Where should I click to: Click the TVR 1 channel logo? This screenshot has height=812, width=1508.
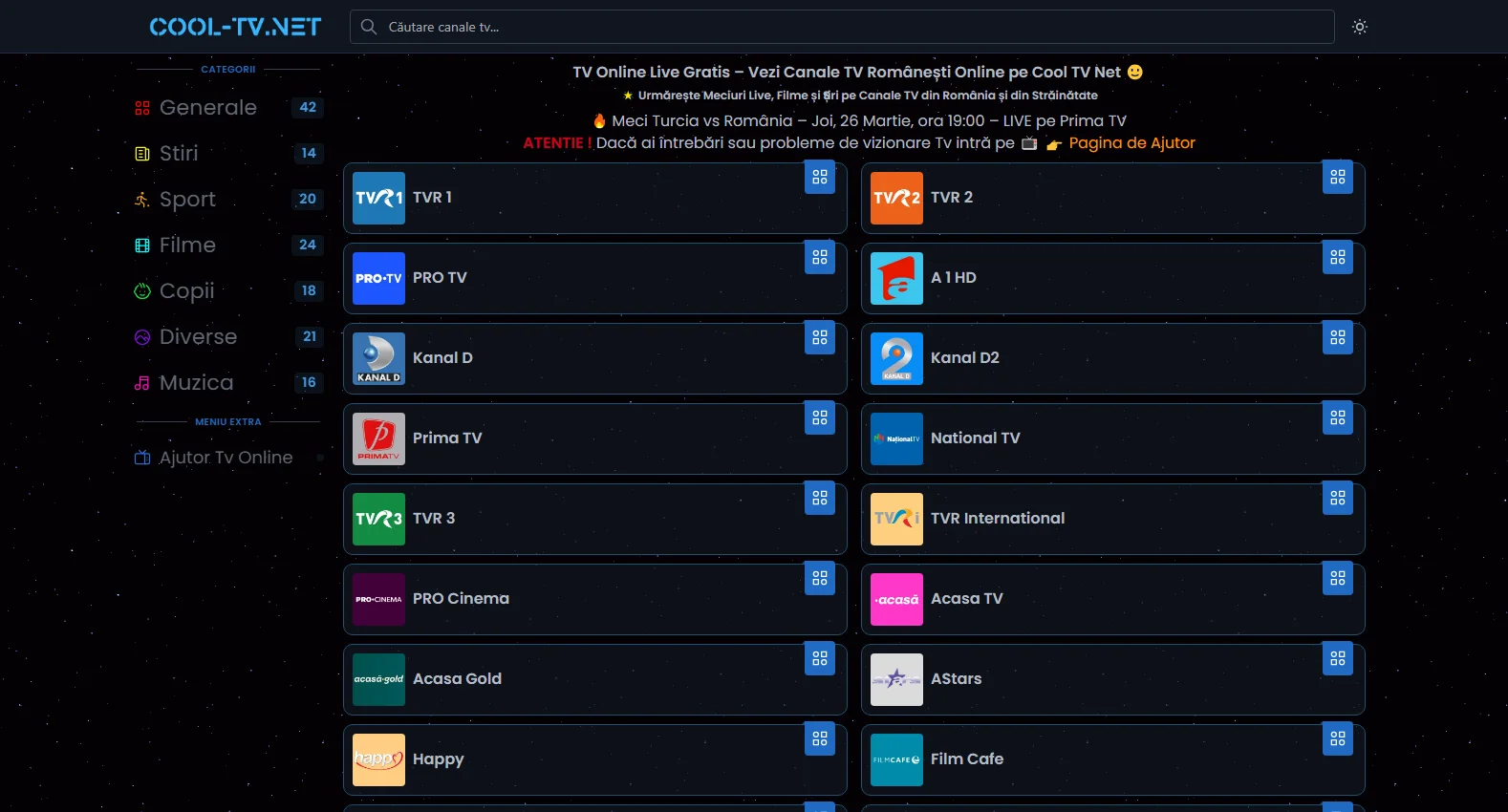pos(378,198)
